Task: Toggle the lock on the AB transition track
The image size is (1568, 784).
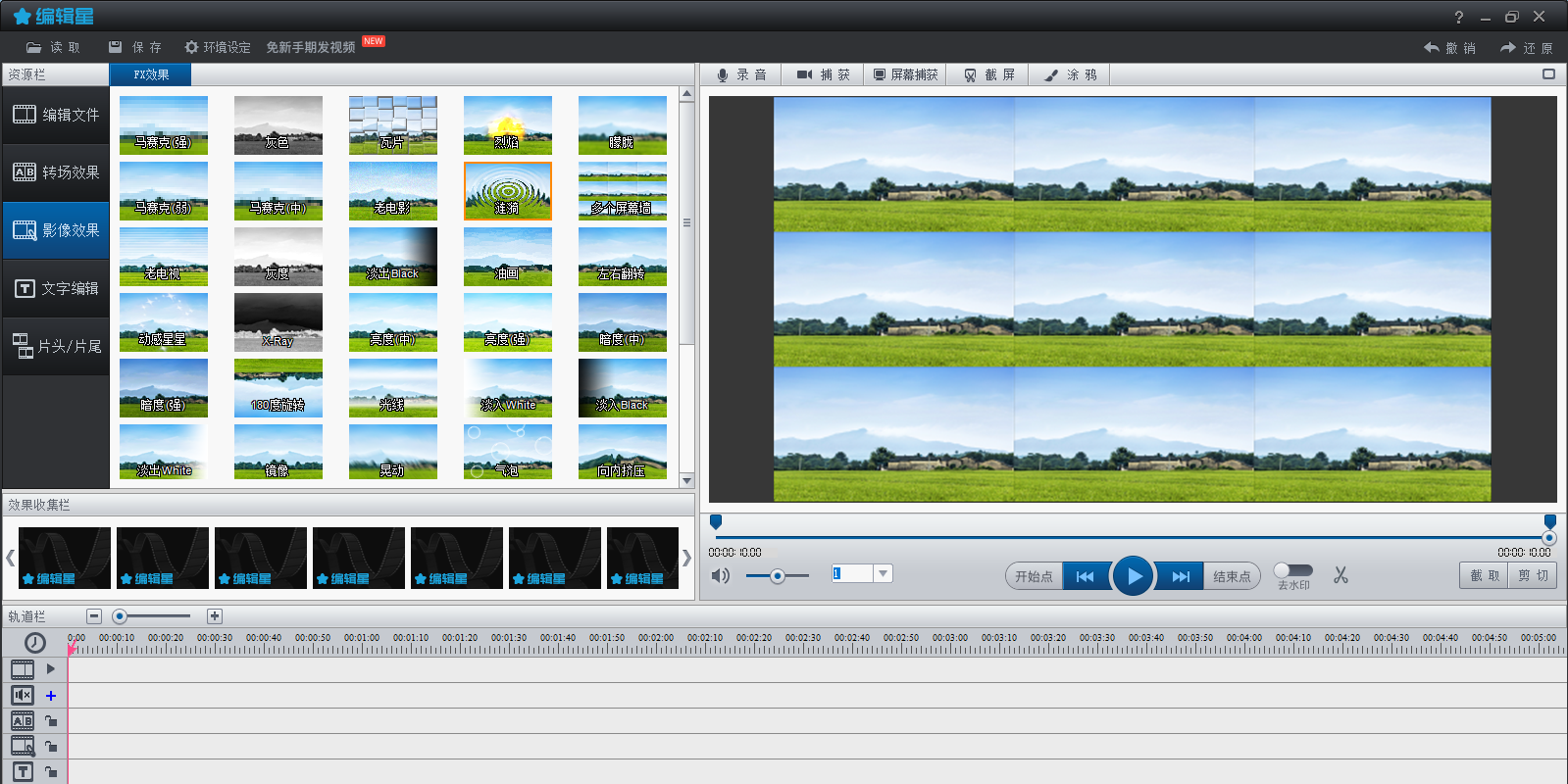Action: pyautogui.click(x=51, y=721)
